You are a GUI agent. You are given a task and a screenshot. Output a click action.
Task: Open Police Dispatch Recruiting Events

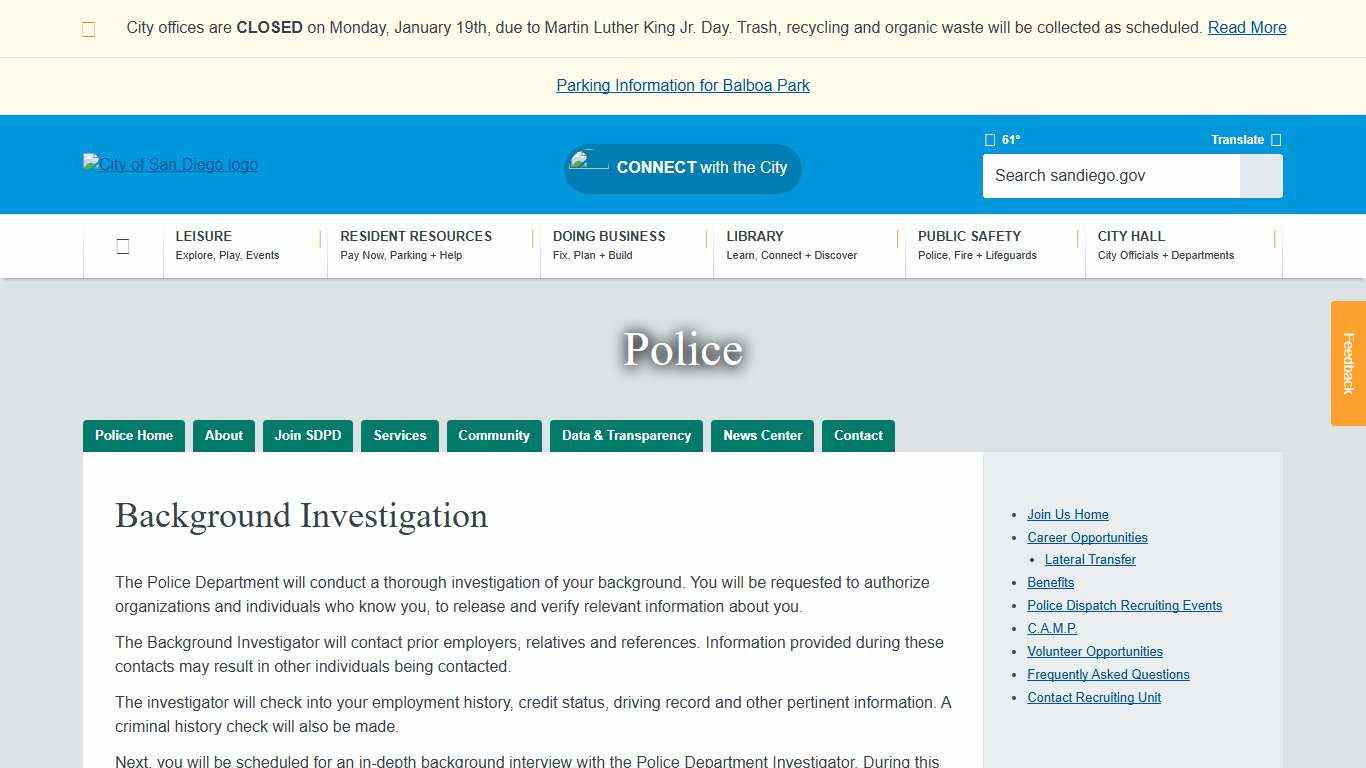click(x=1124, y=605)
